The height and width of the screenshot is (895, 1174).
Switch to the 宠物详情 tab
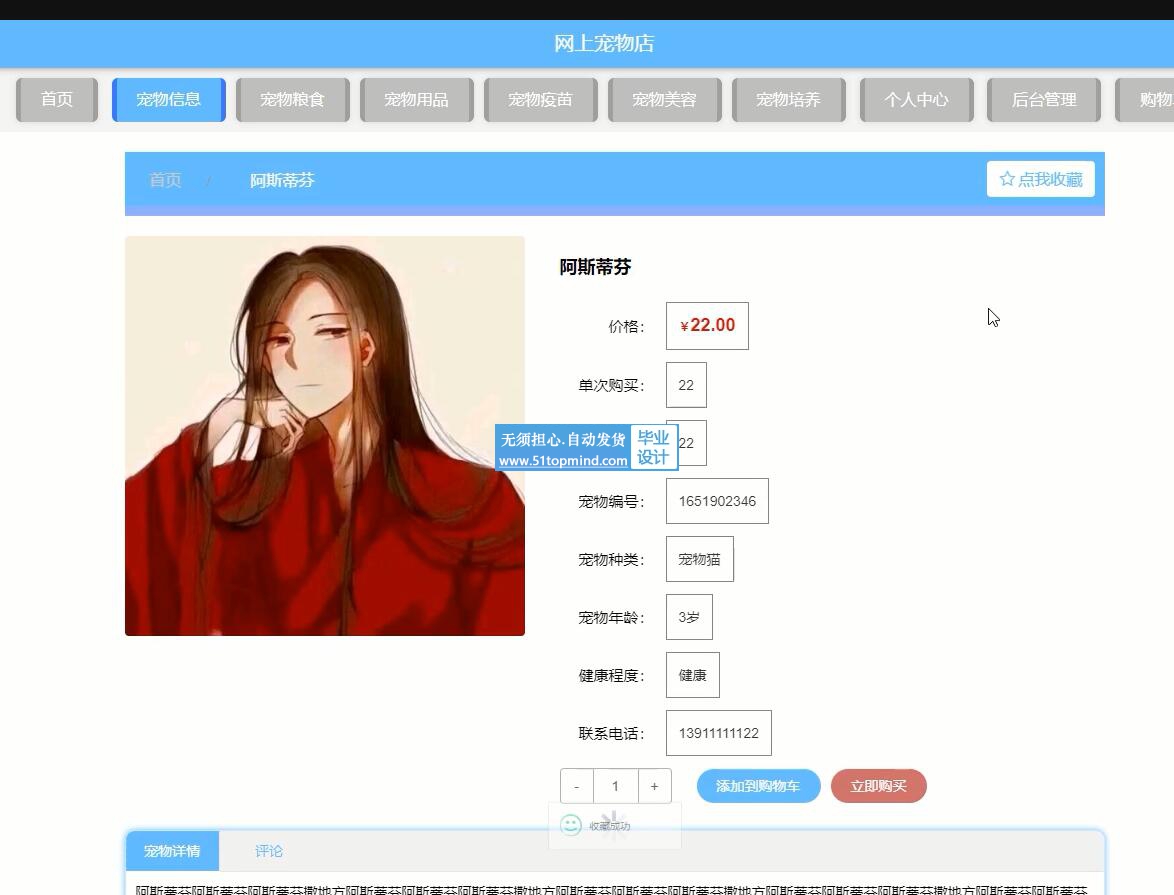172,851
